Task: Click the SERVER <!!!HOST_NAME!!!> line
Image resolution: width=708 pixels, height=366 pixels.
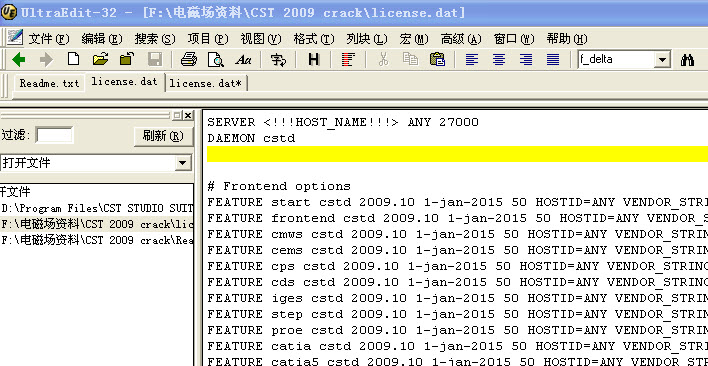Action: click(343, 122)
